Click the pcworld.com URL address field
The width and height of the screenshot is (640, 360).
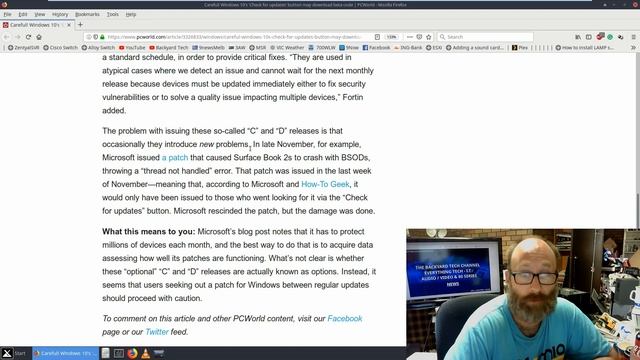235,37
